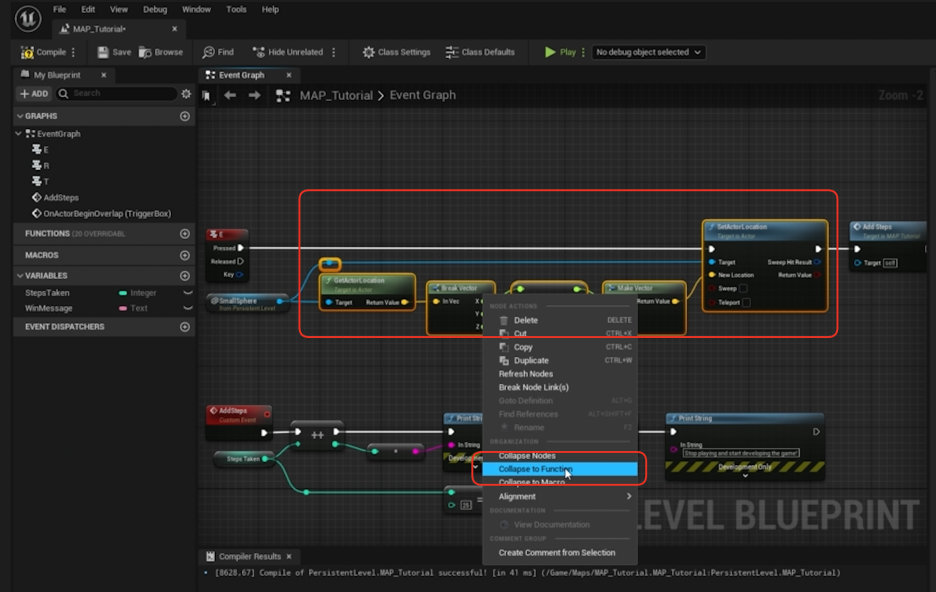
Task: Select the Event Graph tab
Action: tap(241, 75)
